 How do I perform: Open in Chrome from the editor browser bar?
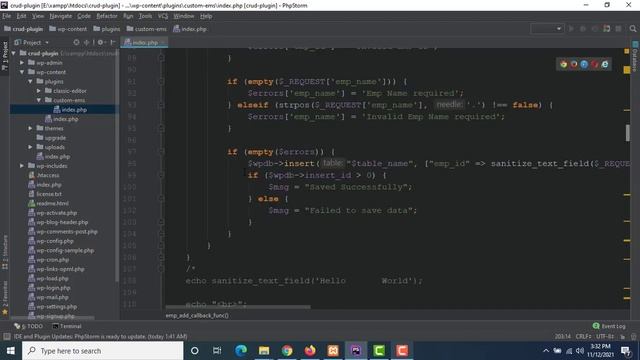point(564,64)
